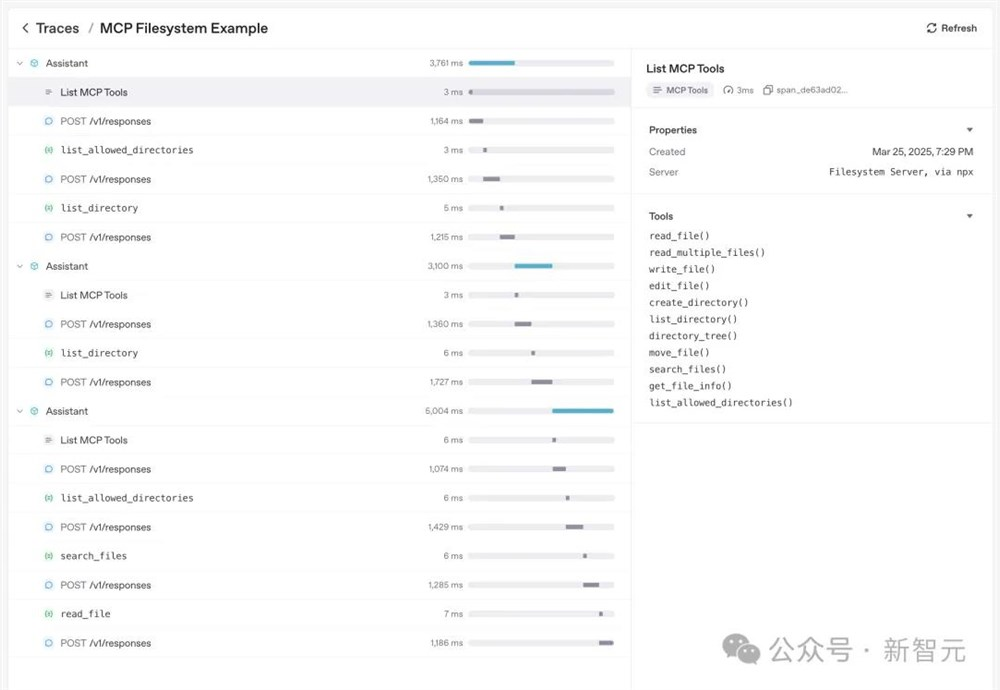Select the 1,727 ms POST /v1/responses span
The width and height of the screenshot is (1000, 690).
click(105, 382)
